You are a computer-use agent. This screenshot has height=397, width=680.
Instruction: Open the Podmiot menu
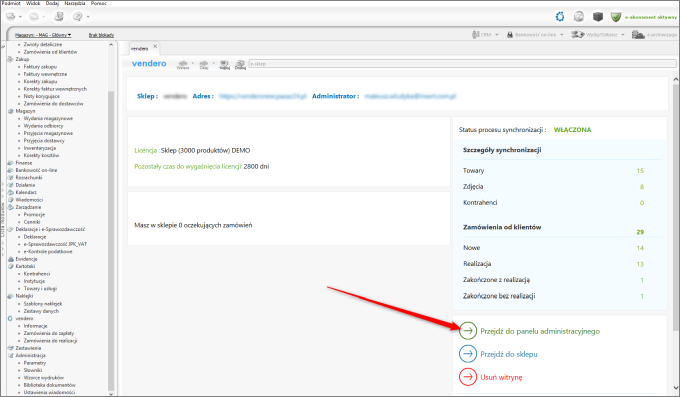(11, 3)
